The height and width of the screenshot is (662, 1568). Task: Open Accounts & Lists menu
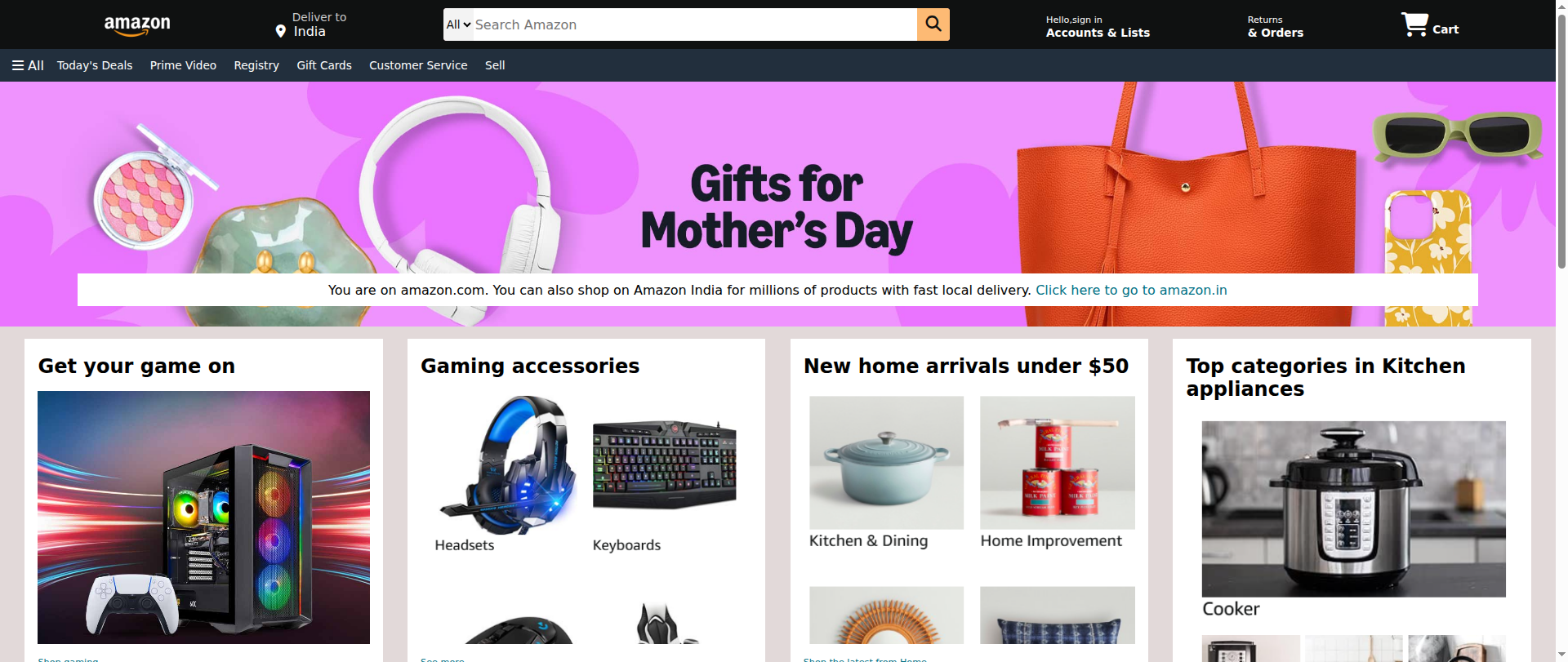pos(1098,26)
